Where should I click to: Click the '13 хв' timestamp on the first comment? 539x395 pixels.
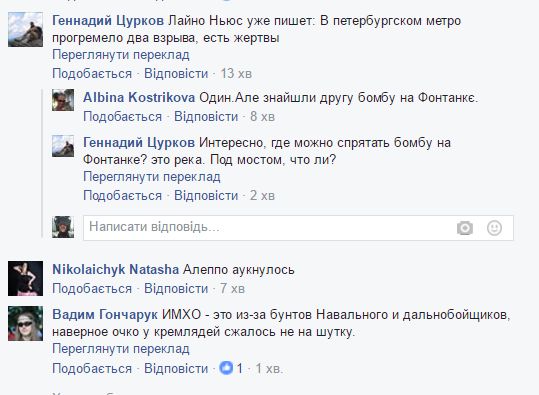236,74
